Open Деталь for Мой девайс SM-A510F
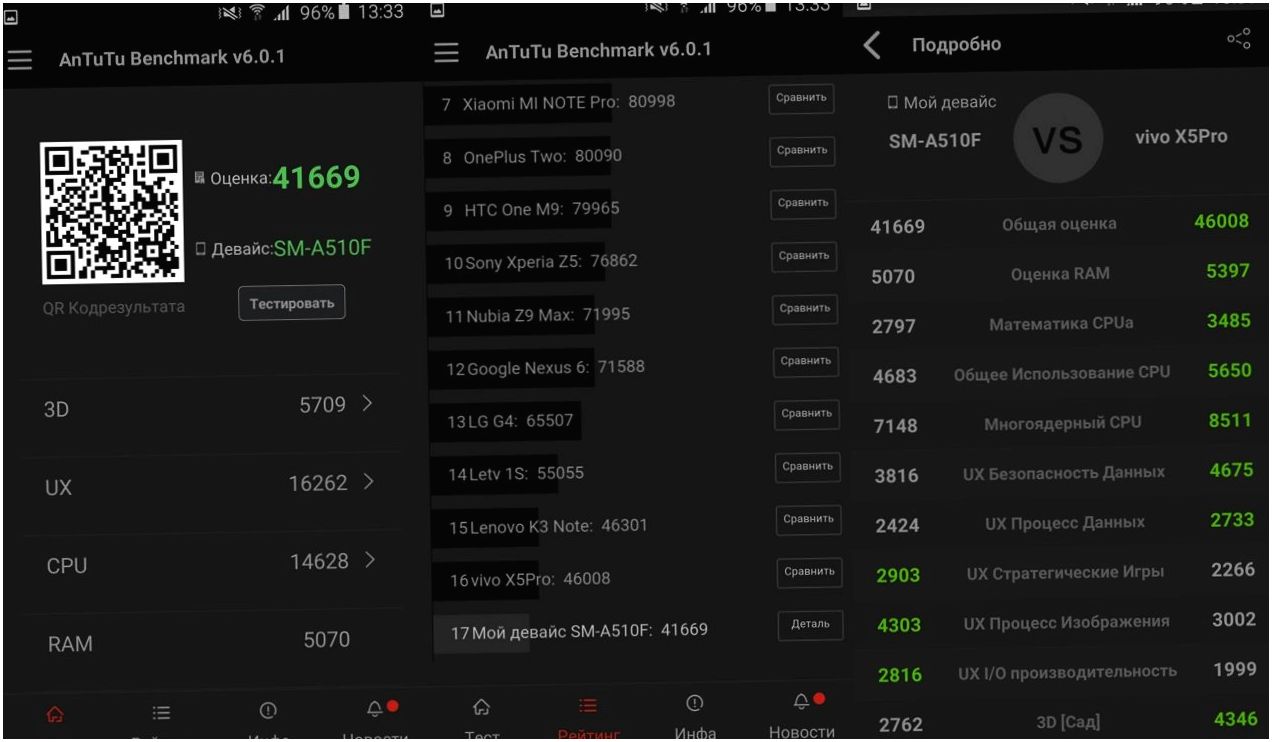The image size is (1272, 742). 811,624
